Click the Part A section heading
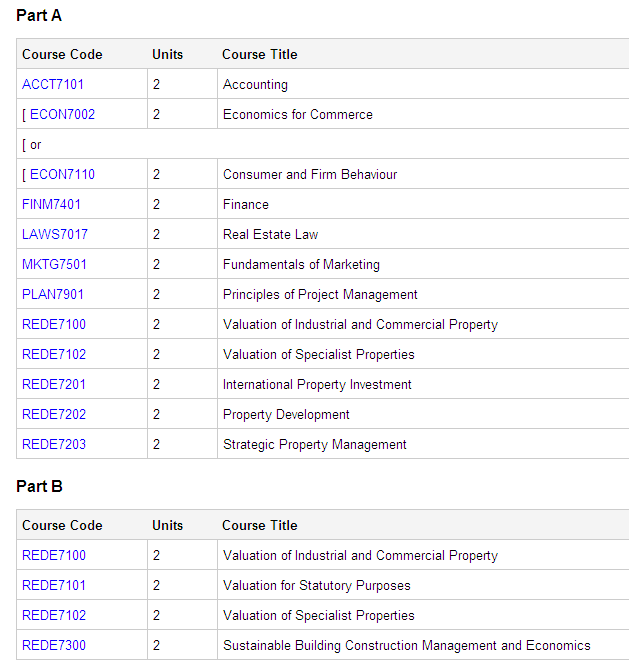 39,16
